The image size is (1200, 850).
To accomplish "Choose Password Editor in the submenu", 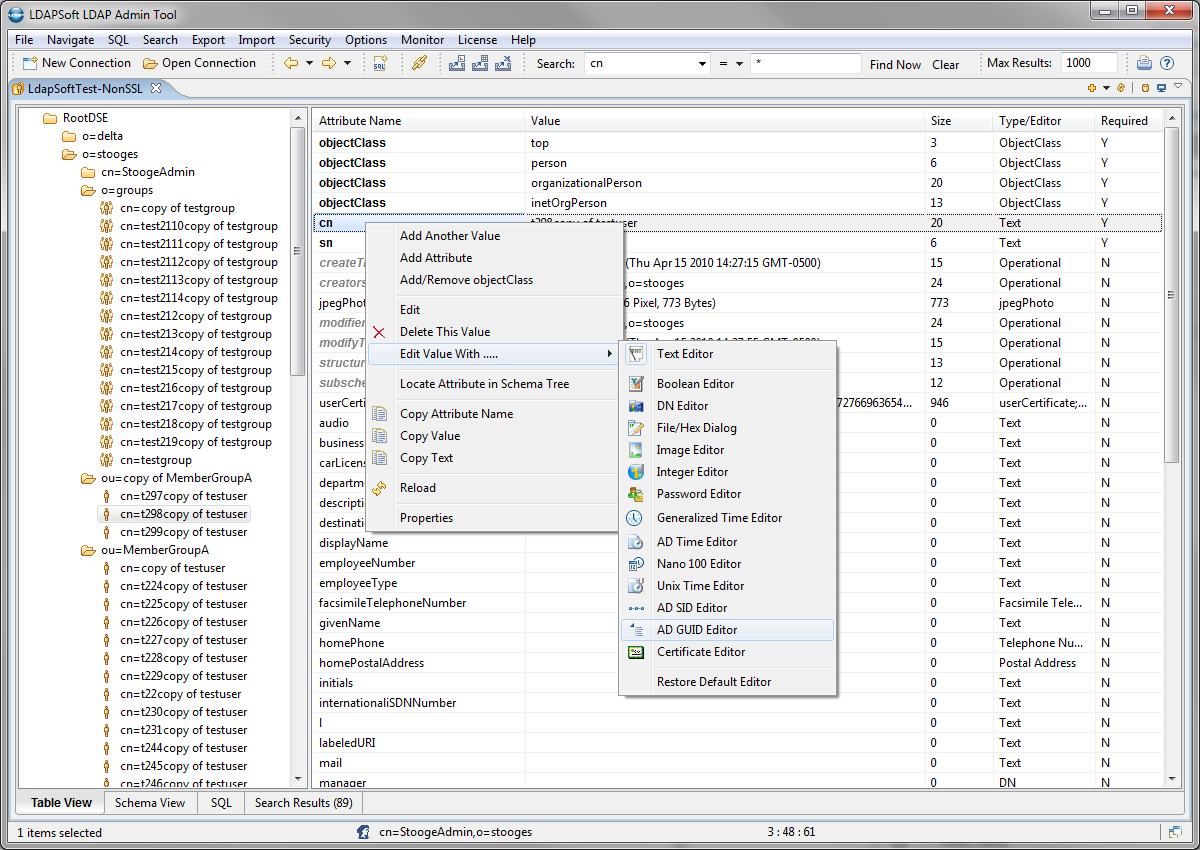I will tap(698, 494).
